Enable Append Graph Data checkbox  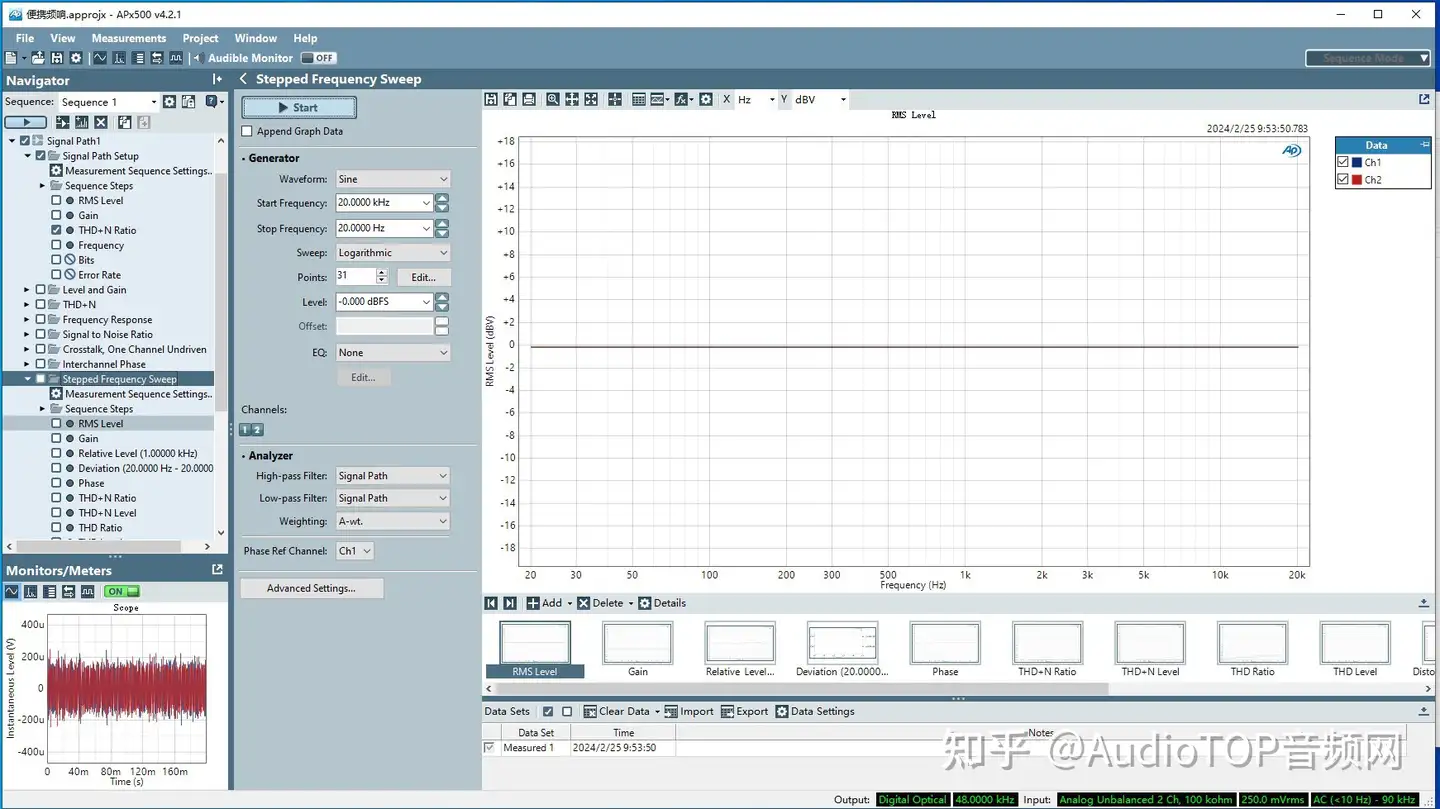(x=247, y=131)
